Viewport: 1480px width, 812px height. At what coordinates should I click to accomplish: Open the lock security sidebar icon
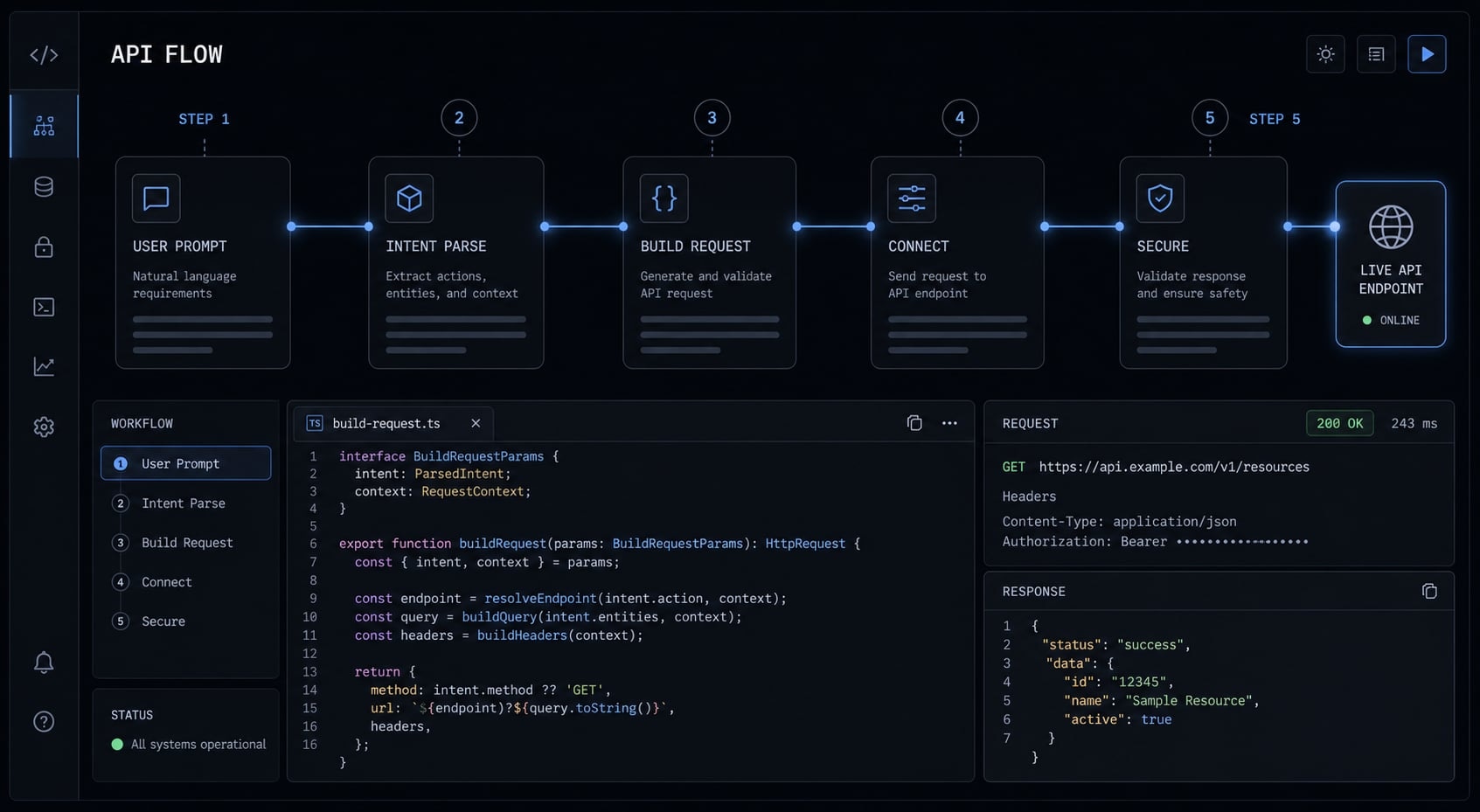point(44,247)
